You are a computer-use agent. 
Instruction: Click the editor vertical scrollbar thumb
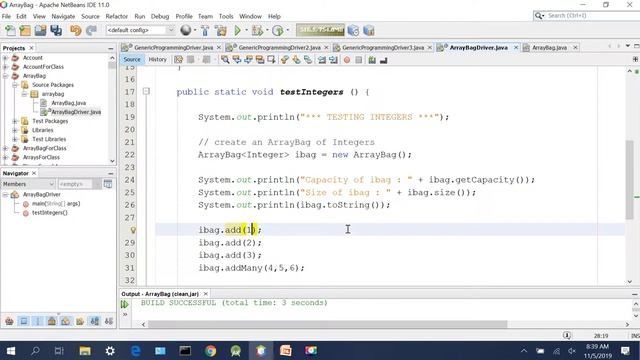pyautogui.click(x=629, y=180)
